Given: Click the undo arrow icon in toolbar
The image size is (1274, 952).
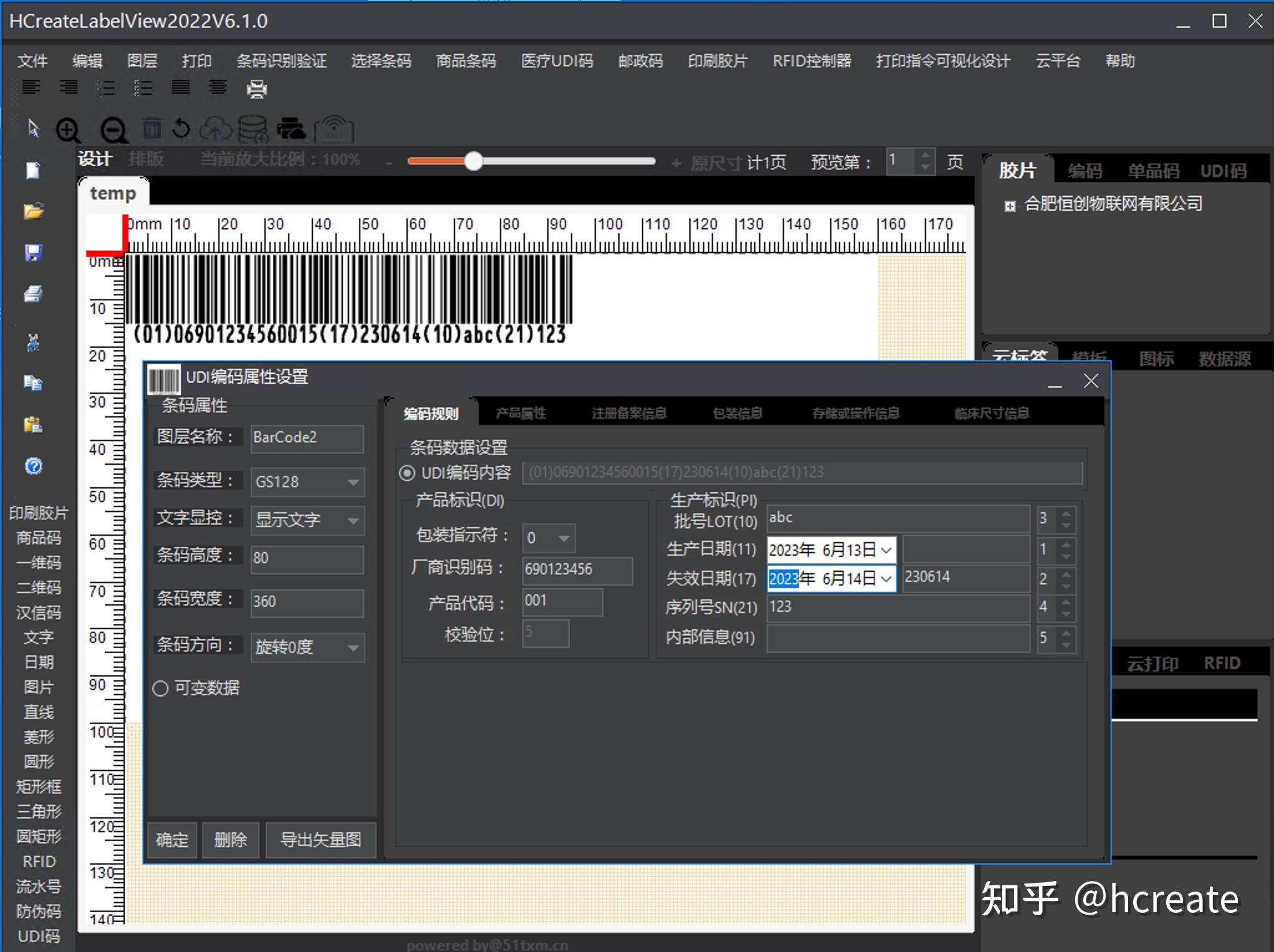Looking at the screenshot, I should coord(181,130).
